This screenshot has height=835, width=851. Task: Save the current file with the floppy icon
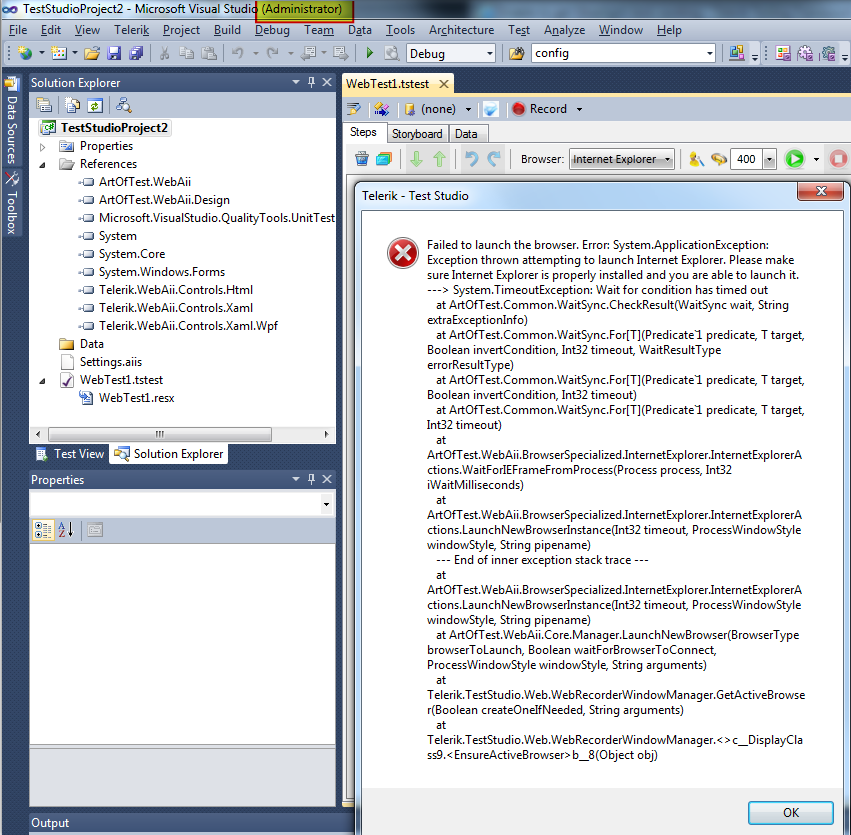(x=114, y=53)
